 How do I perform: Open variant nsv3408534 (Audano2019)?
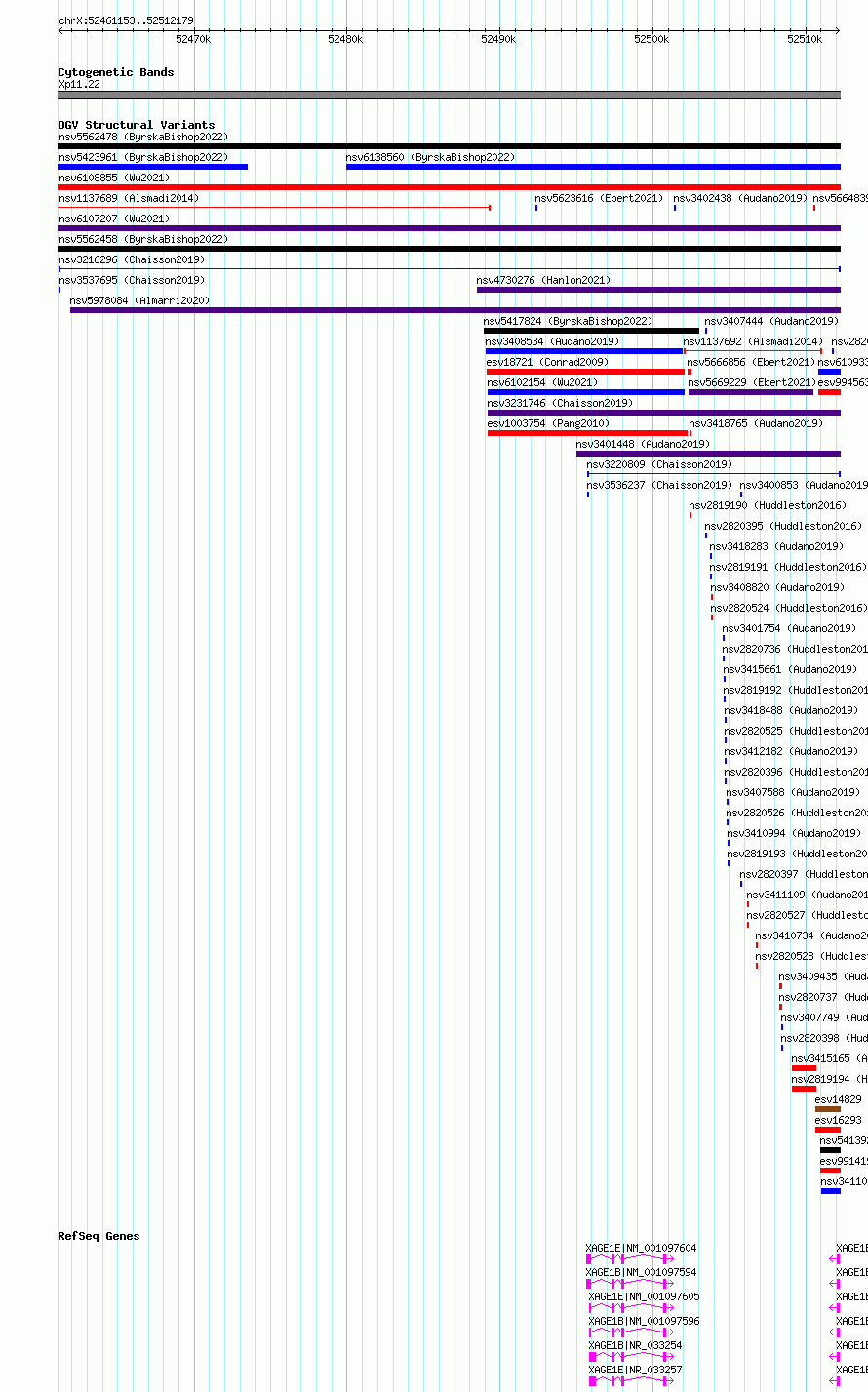tap(552, 341)
